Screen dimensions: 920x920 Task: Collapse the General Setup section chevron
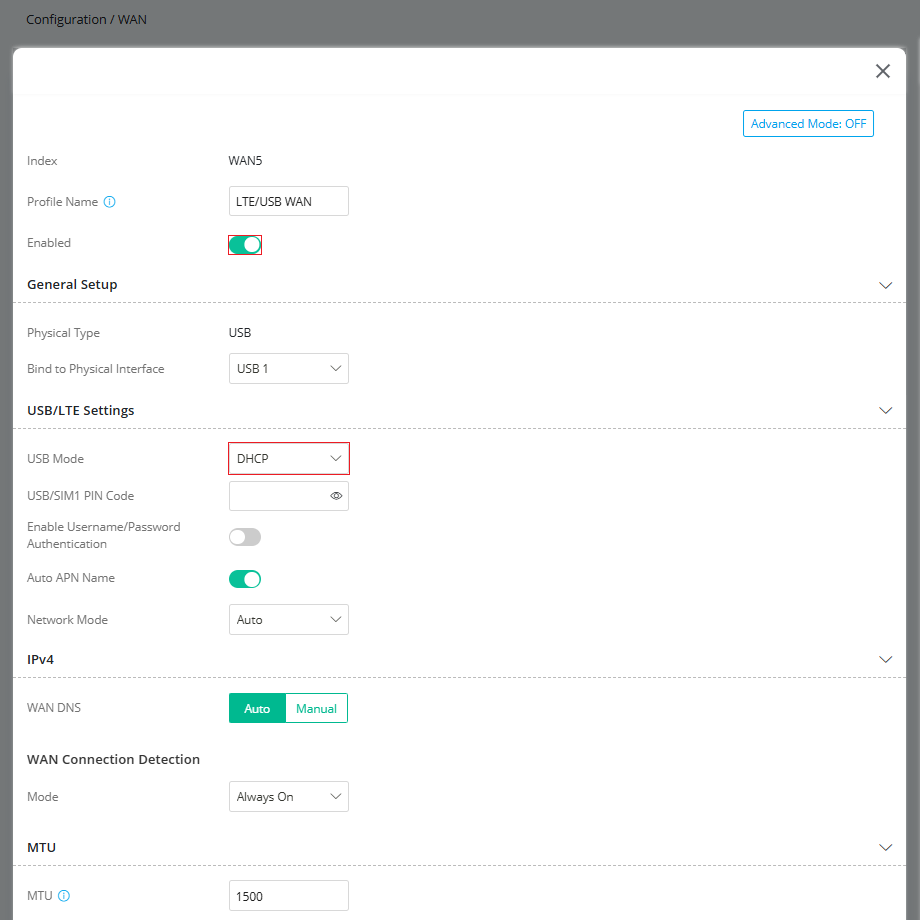click(x=885, y=285)
